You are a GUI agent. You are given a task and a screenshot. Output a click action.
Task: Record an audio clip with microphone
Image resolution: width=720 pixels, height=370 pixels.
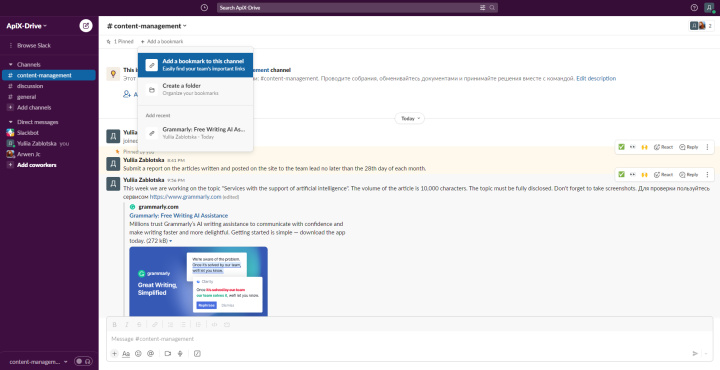(x=180, y=353)
